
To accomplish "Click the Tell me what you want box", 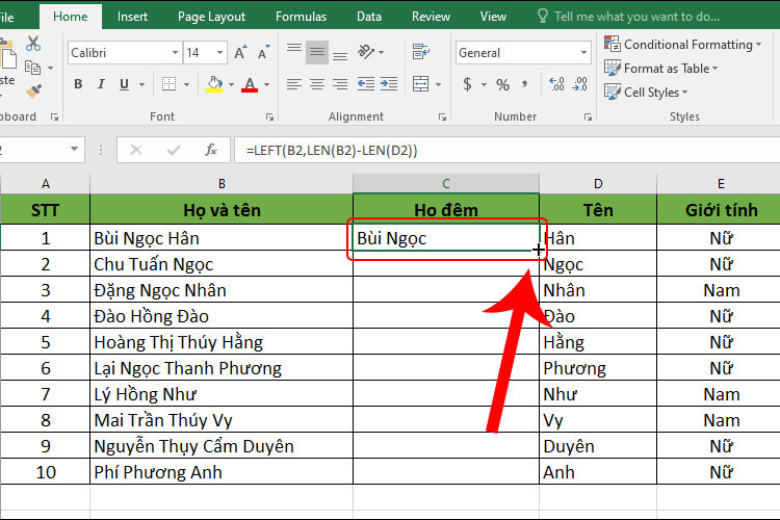I will click(629, 16).
